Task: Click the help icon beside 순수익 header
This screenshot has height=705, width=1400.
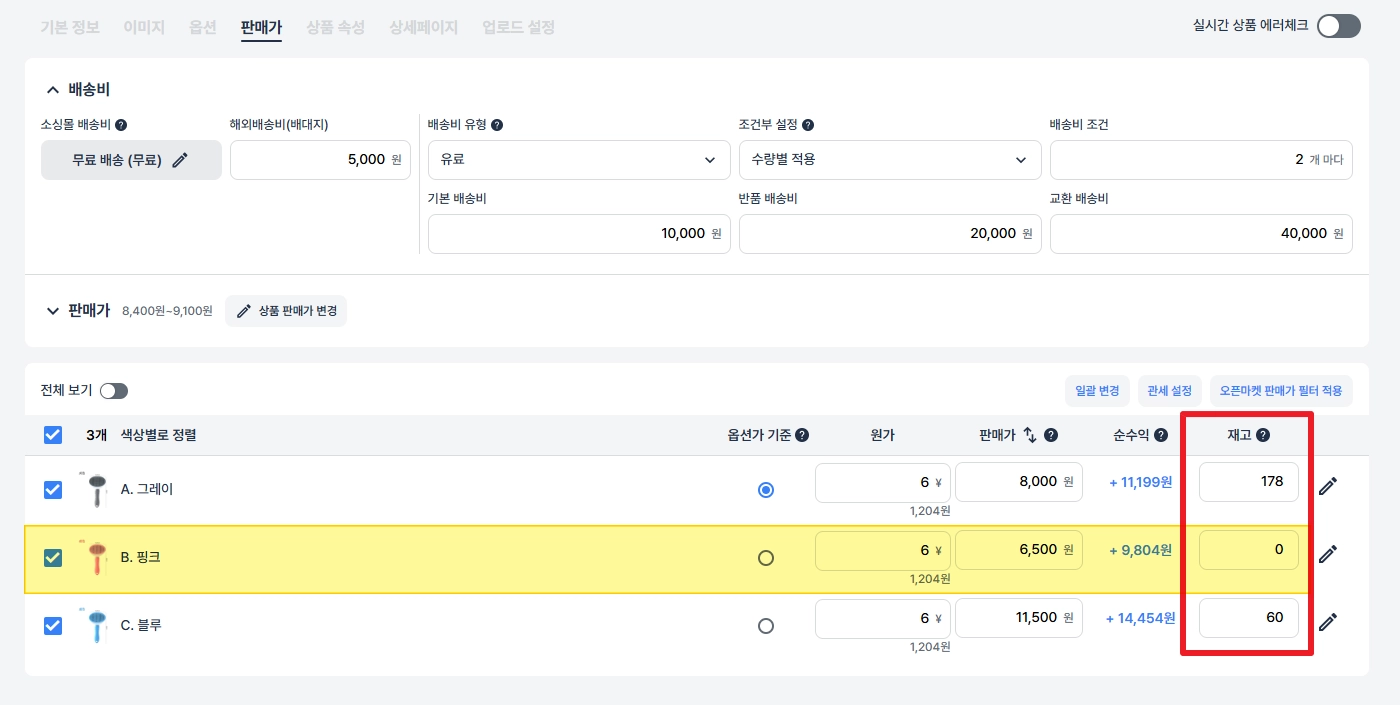Action: pyautogui.click(x=1159, y=435)
